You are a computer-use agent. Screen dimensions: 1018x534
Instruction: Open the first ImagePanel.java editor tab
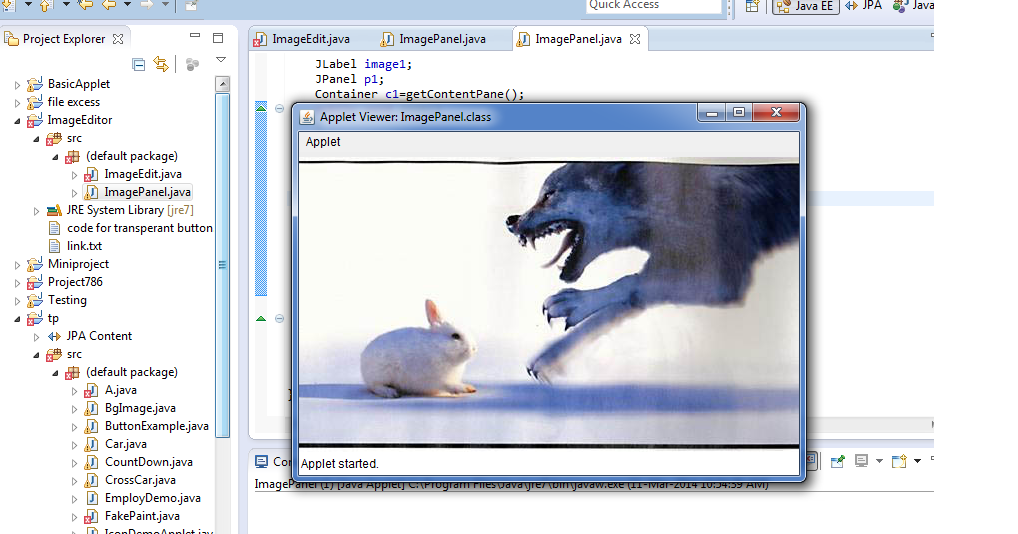(x=434, y=39)
